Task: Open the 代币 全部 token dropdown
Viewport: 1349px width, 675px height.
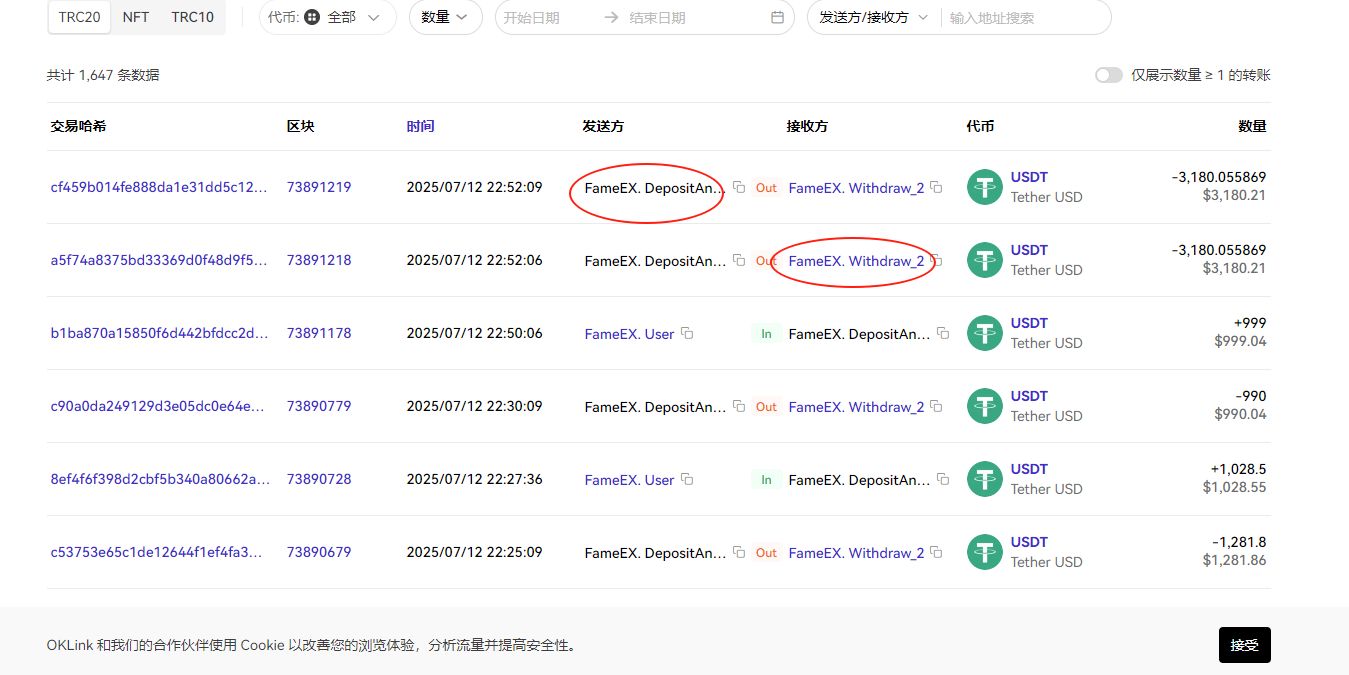Action: click(328, 17)
